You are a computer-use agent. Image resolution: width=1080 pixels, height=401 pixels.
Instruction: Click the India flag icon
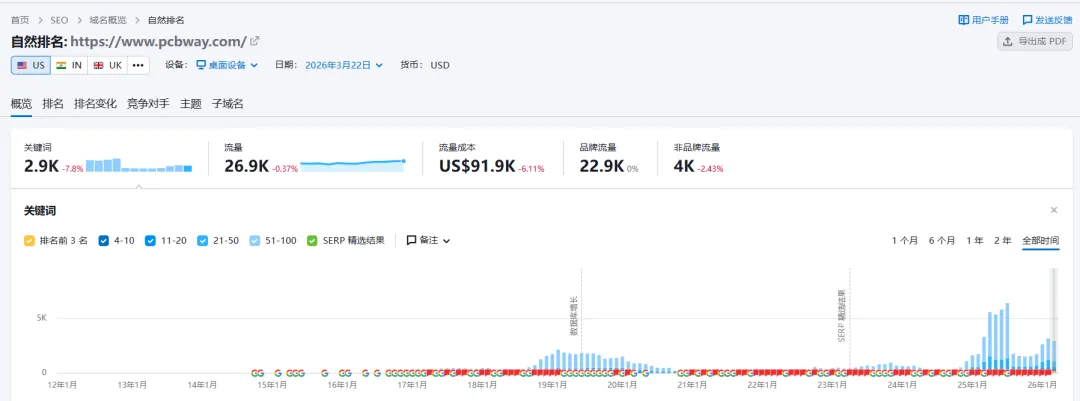(x=61, y=65)
